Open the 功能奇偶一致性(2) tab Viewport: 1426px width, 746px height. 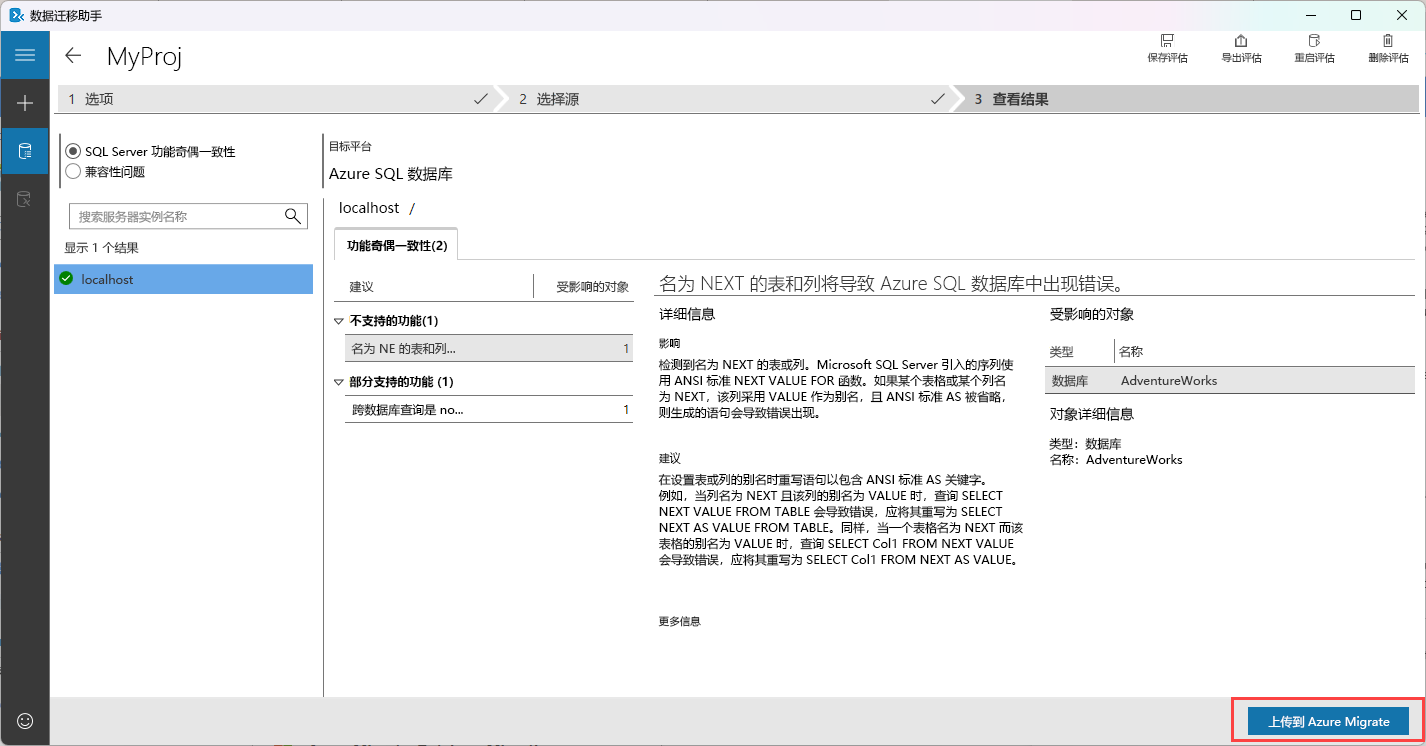[396, 245]
